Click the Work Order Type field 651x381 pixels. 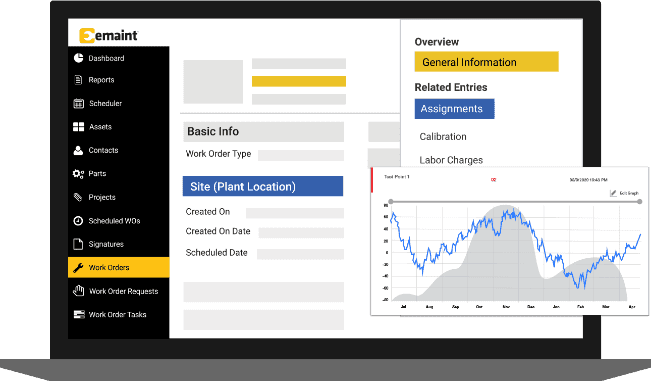[x=301, y=155]
